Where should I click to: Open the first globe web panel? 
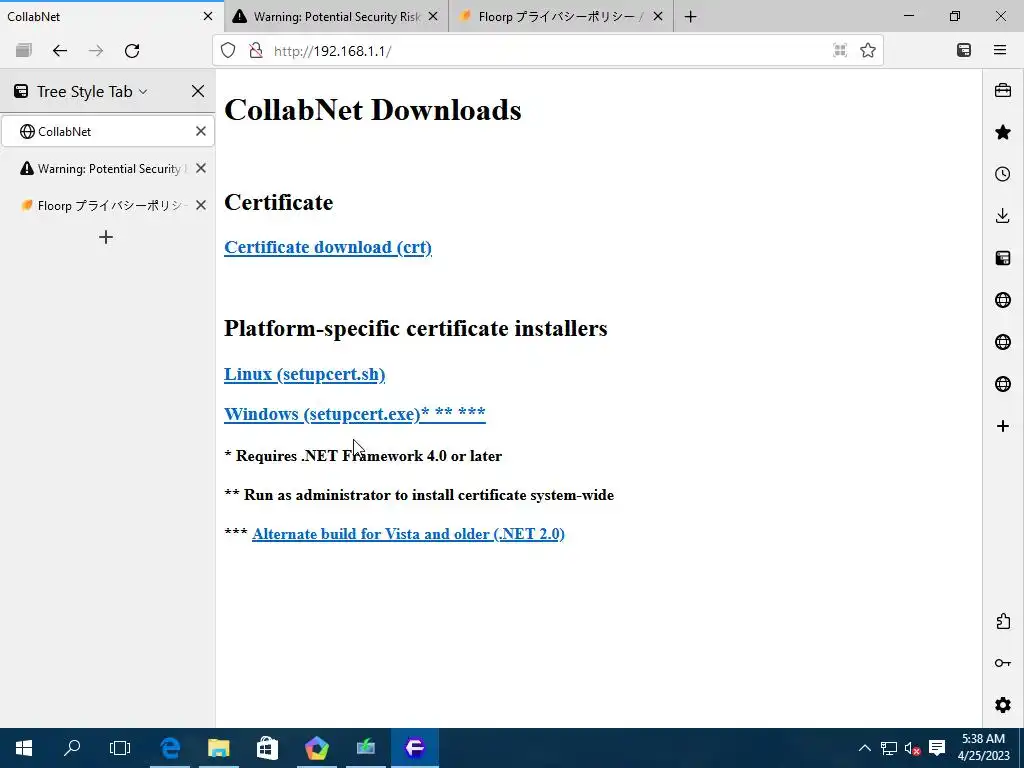click(x=1002, y=300)
